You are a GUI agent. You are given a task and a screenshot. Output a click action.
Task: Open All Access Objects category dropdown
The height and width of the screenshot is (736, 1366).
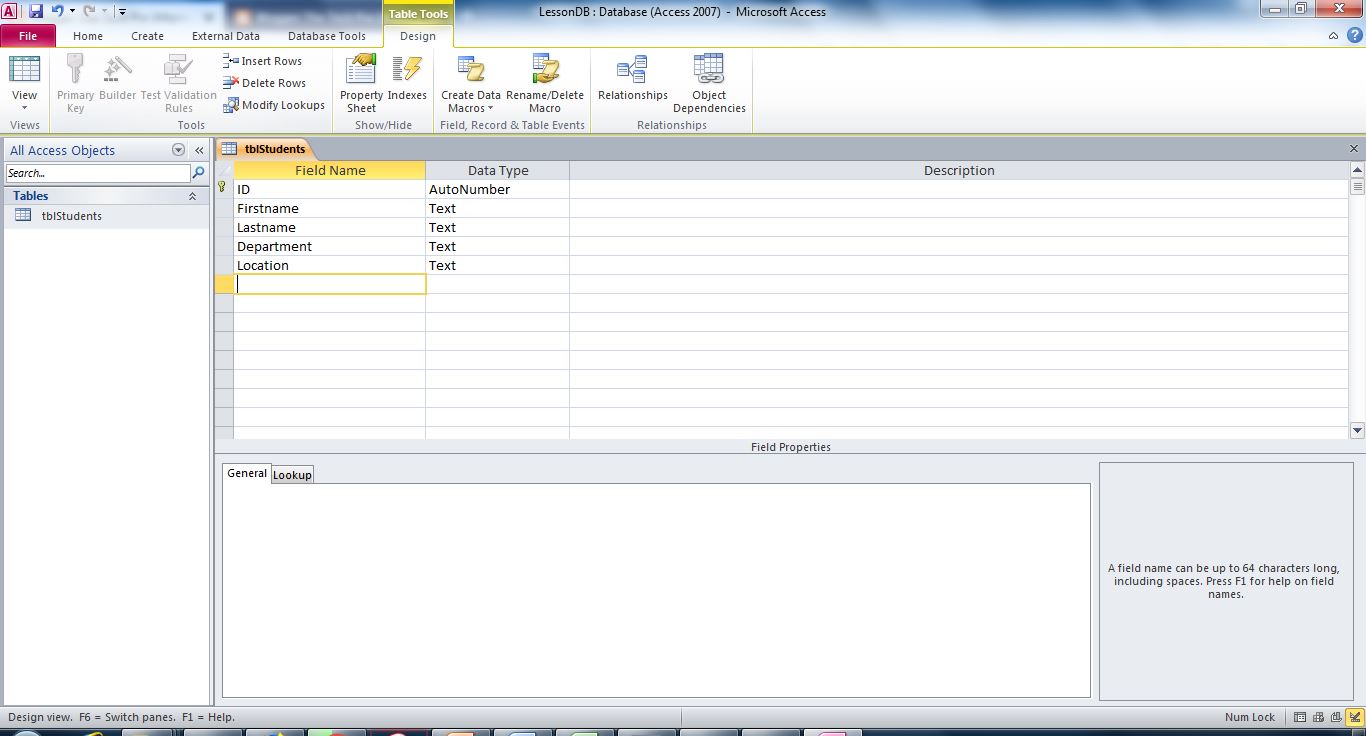[x=179, y=150]
